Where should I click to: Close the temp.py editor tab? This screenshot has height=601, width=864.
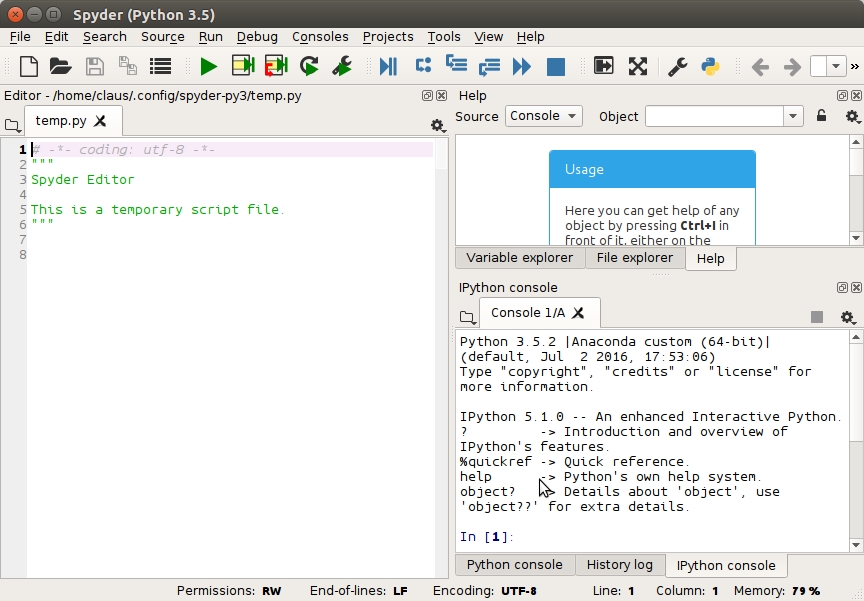100,121
